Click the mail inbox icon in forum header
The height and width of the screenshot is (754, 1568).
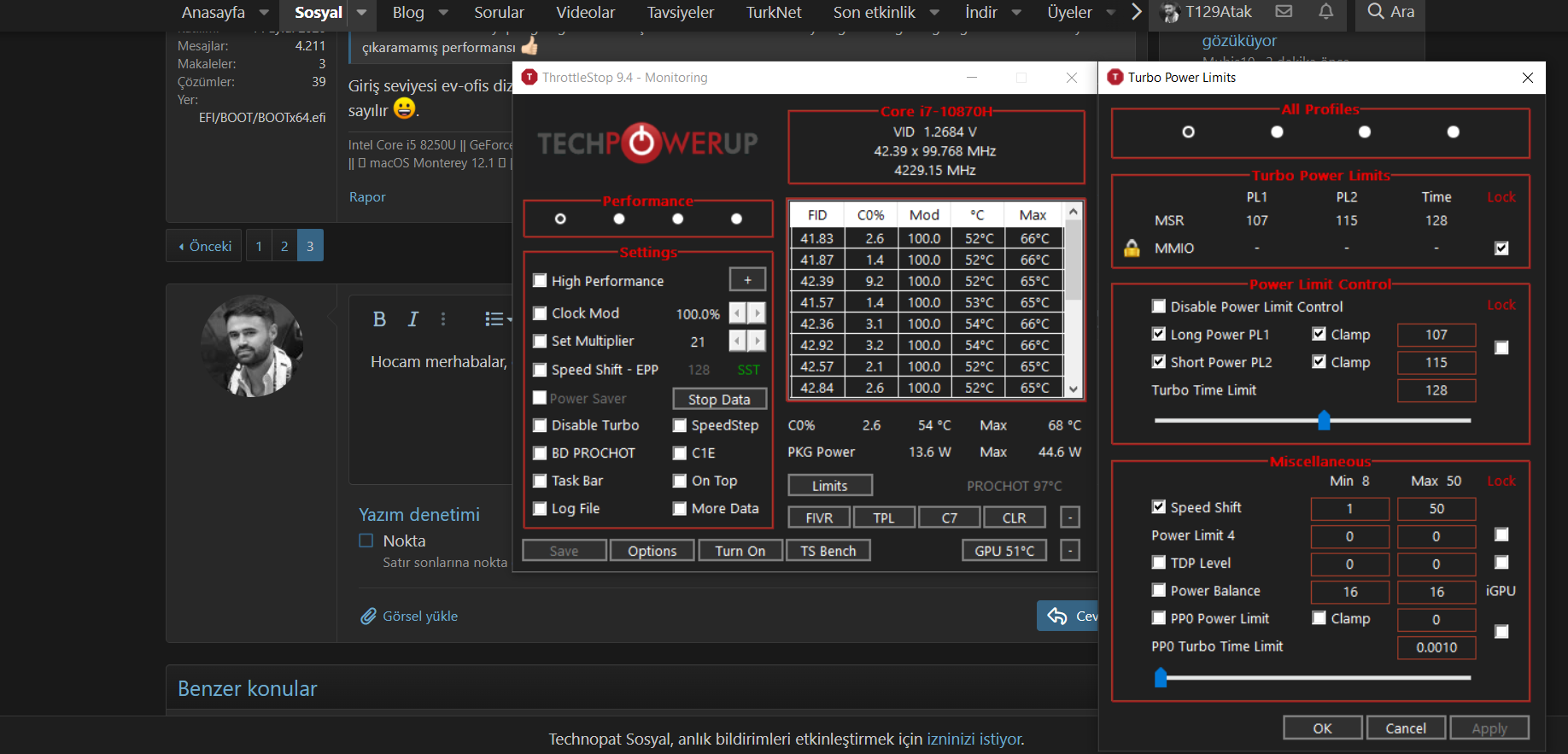point(1284,11)
